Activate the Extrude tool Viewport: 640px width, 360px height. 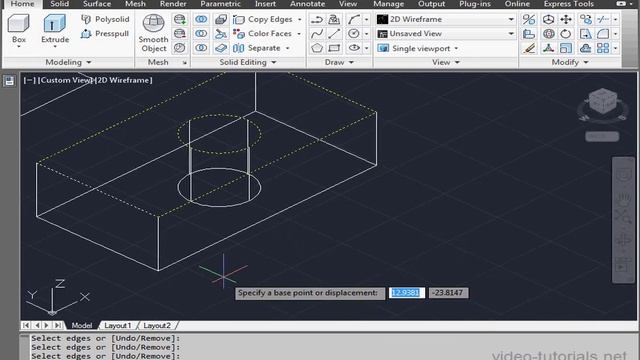(55, 29)
